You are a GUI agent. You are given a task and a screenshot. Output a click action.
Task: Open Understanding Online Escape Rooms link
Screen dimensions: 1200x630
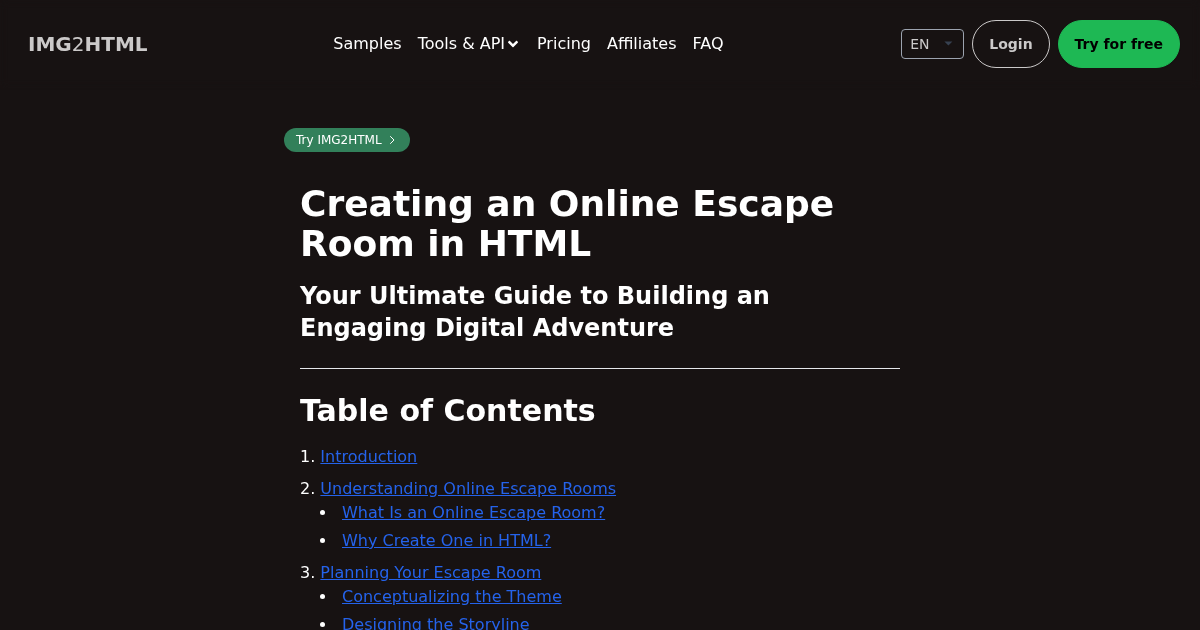coord(467,489)
